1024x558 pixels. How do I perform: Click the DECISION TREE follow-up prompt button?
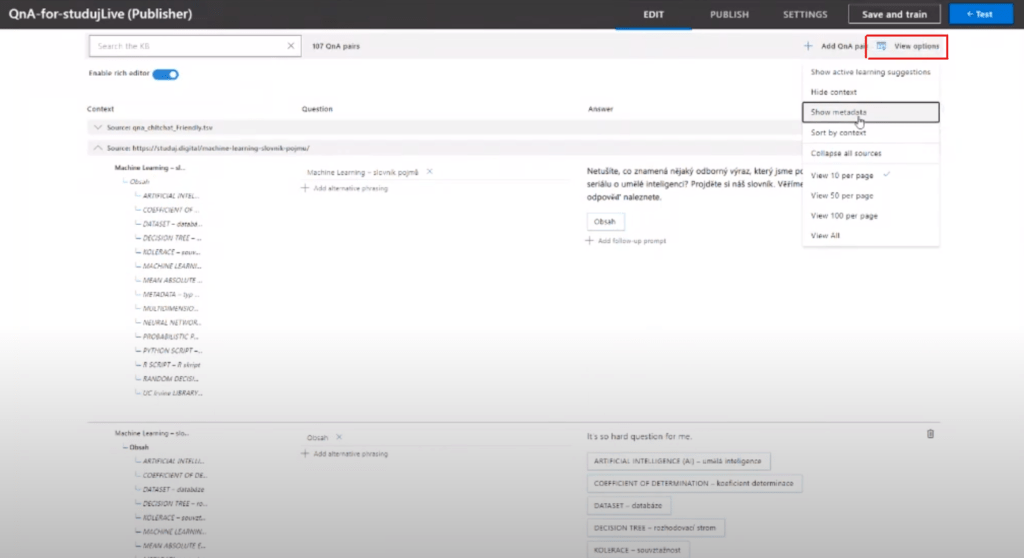click(x=655, y=528)
